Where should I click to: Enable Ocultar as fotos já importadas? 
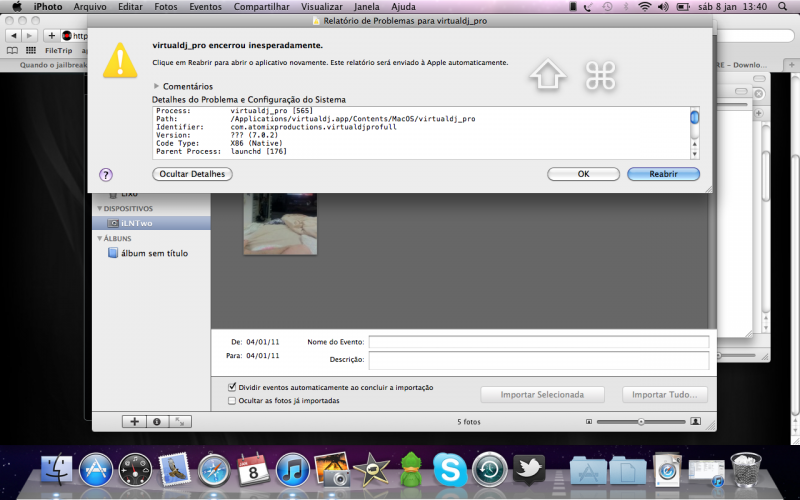[x=232, y=401]
